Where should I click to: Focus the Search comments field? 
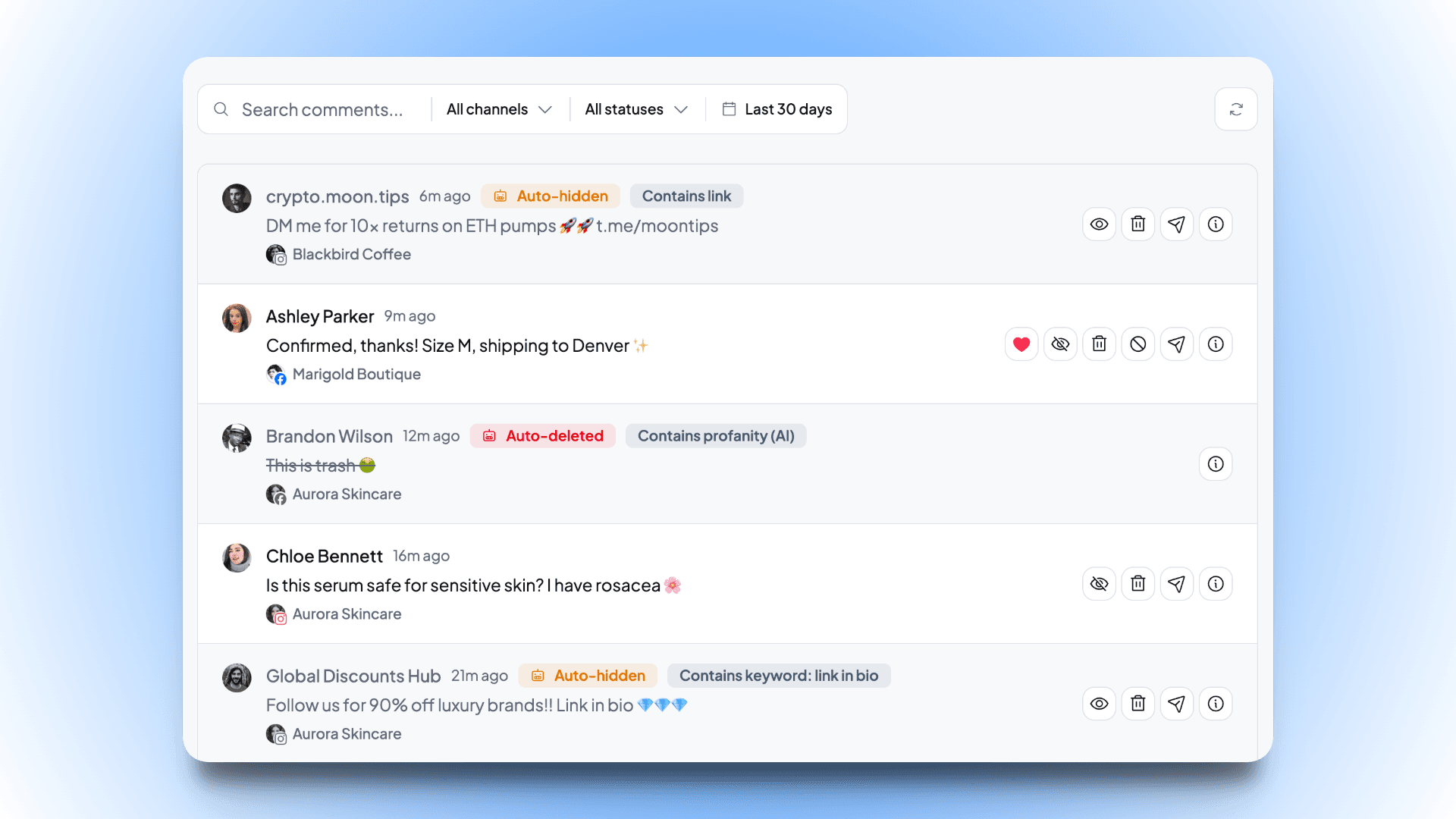[x=322, y=109]
